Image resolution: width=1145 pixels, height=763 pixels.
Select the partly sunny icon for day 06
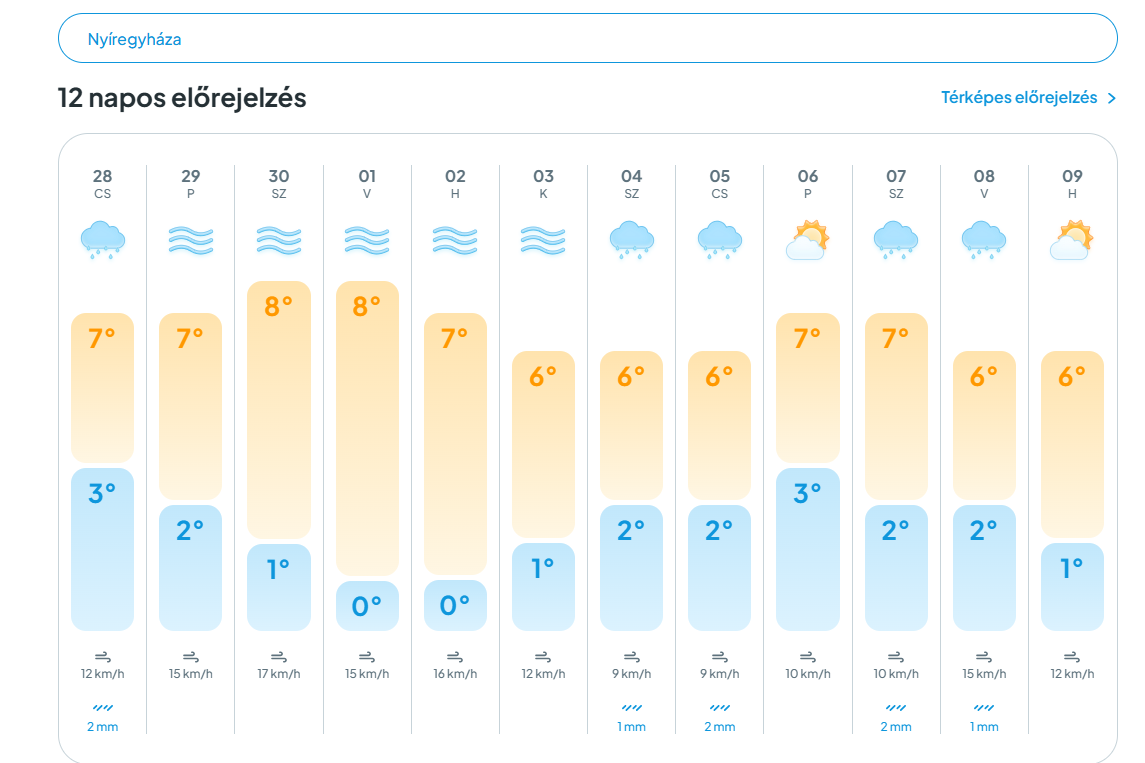point(808,240)
